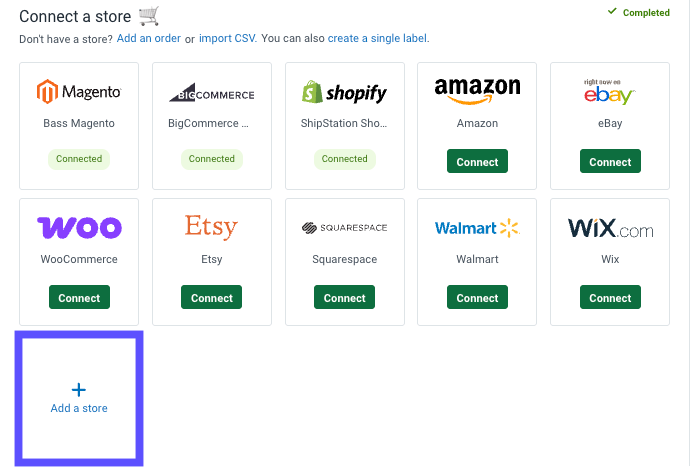Screen dimensions: 691x467
Task: Click the Amazon logo
Action: pyautogui.click(x=477, y=90)
